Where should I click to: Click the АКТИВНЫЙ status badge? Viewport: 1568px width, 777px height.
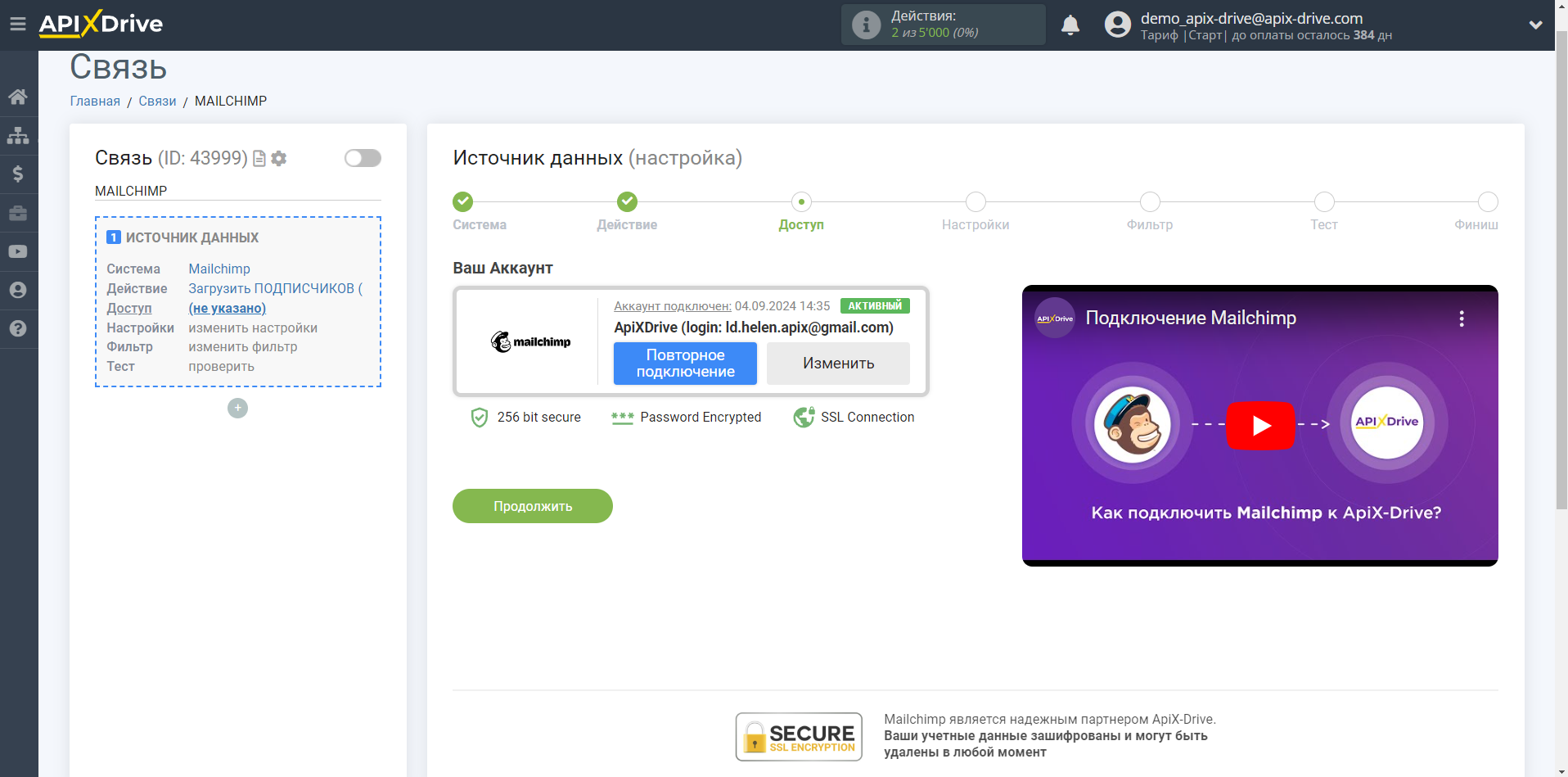click(x=875, y=305)
